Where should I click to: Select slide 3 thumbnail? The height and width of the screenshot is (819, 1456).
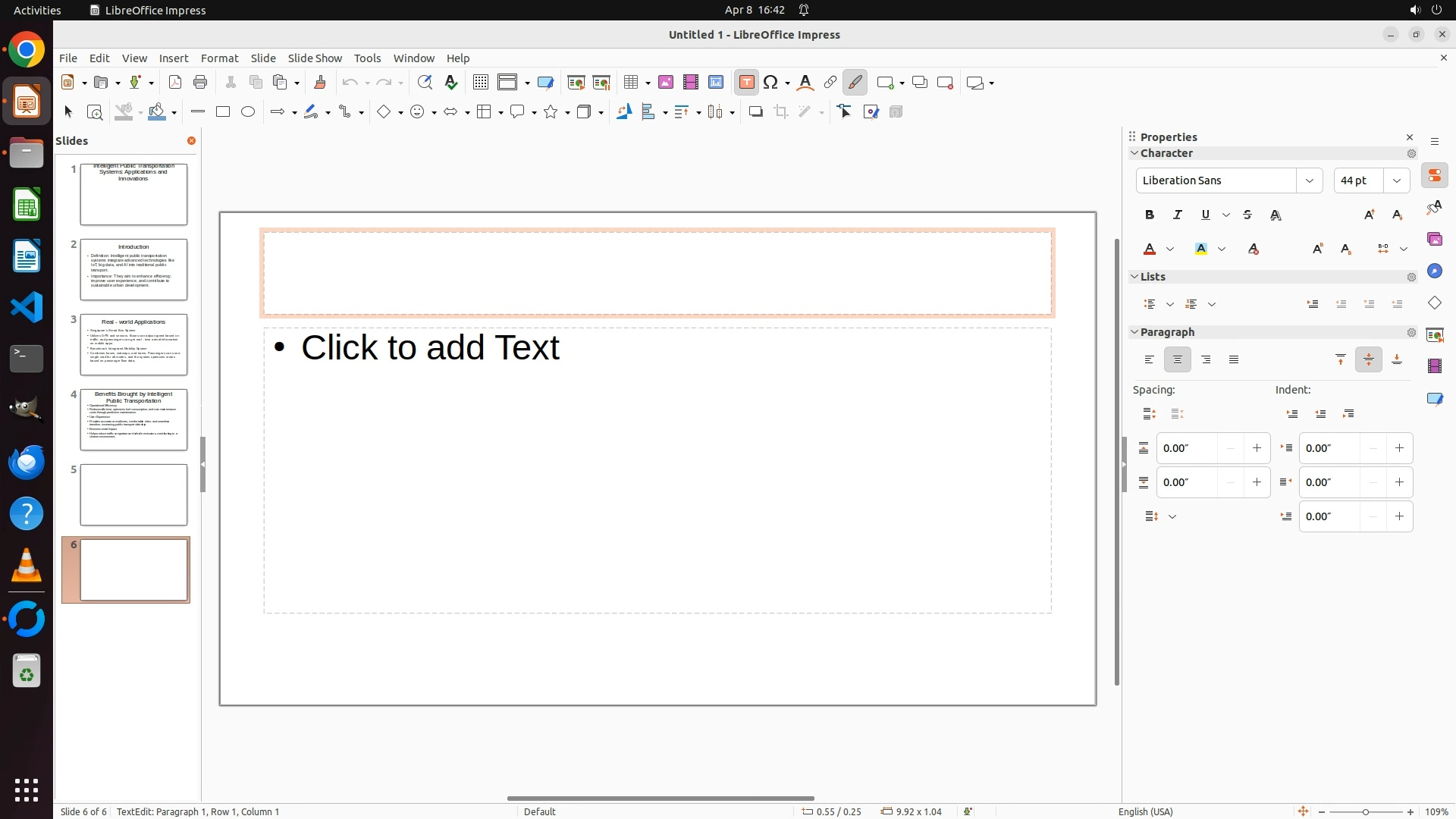point(133,345)
